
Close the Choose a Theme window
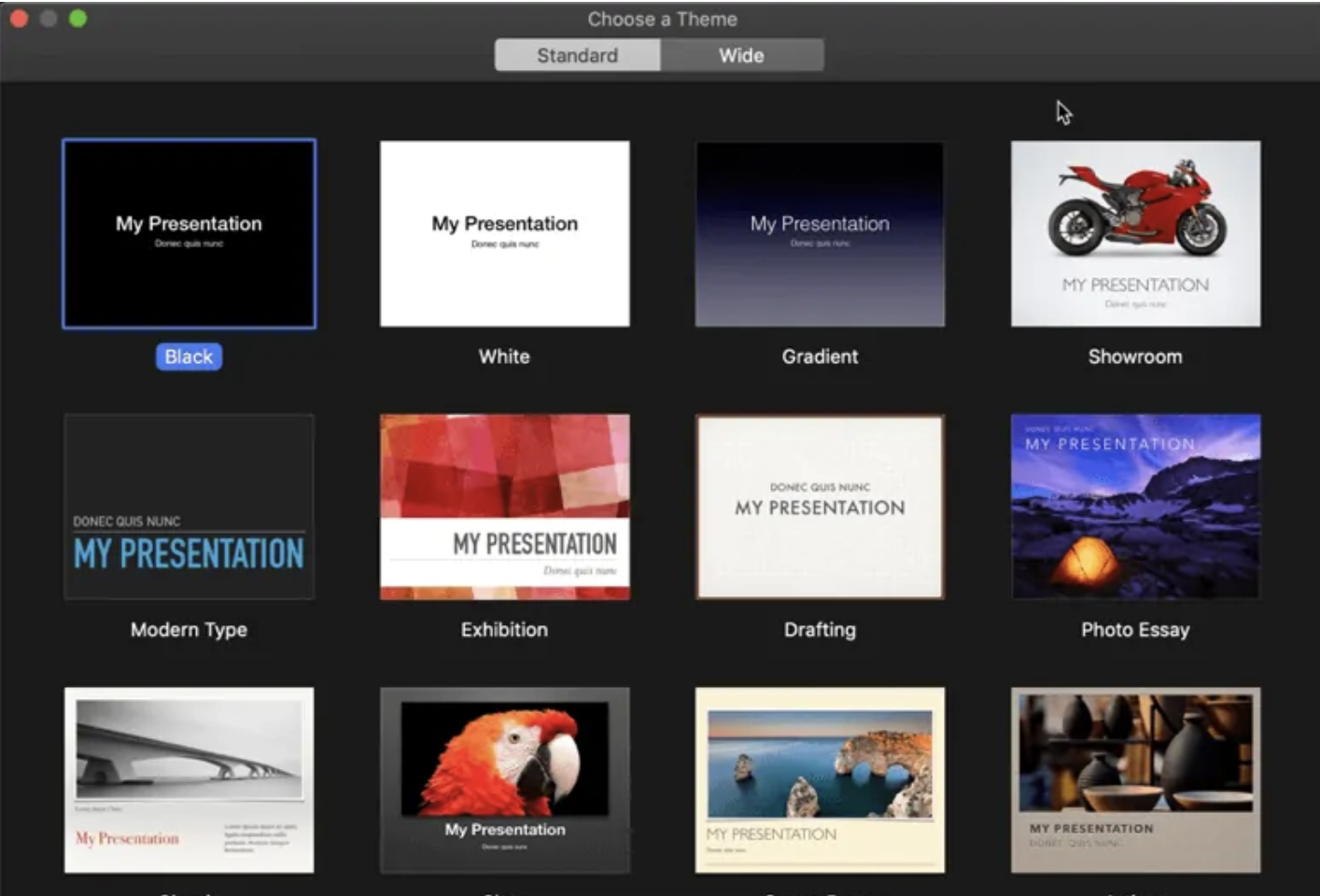click(x=19, y=19)
